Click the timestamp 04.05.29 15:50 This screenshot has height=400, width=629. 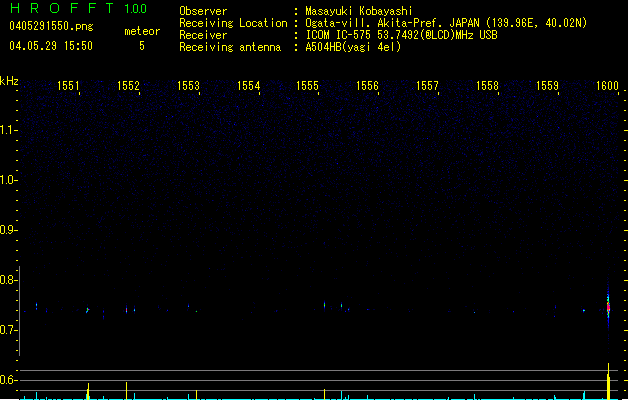tap(51, 46)
